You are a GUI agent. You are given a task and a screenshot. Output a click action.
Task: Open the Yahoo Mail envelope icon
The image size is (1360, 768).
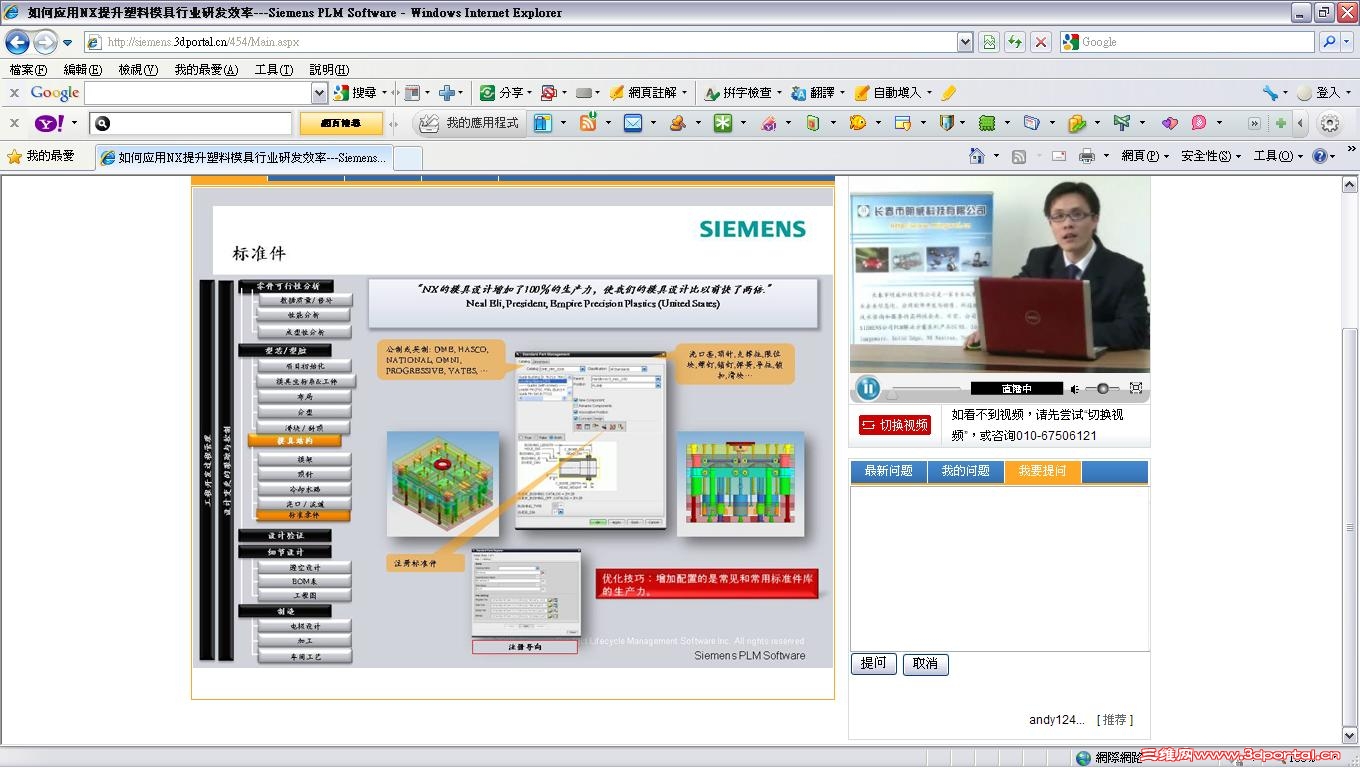click(x=633, y=123)
